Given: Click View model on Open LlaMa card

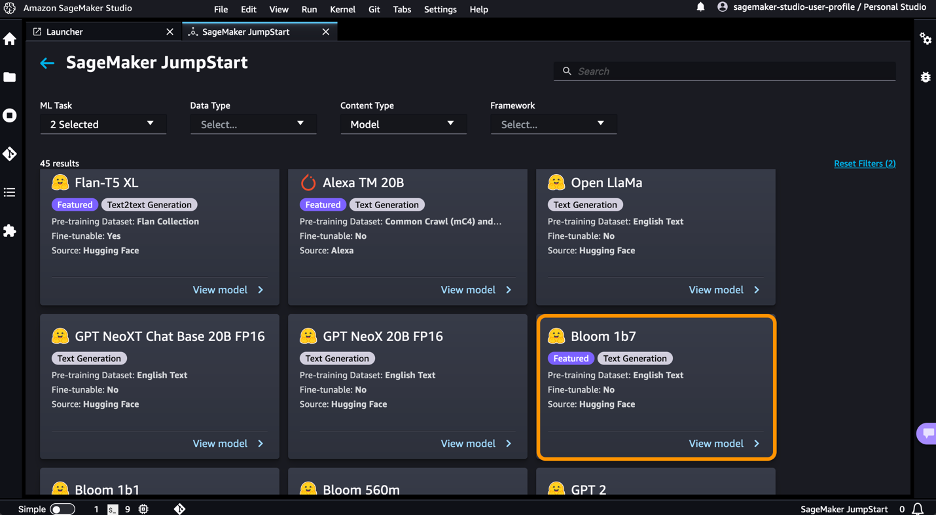Looking at the screenshot, I should pos(724,290).
